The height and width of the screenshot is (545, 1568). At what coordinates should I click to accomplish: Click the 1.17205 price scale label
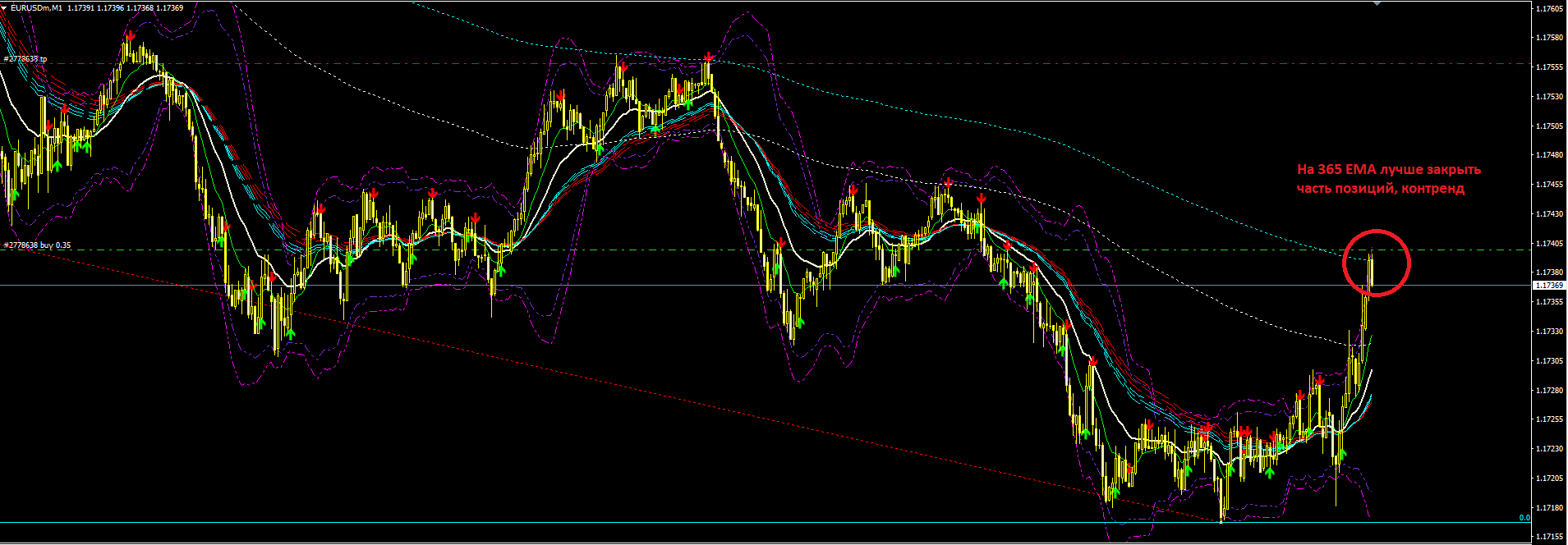[x=1549, y=479]
